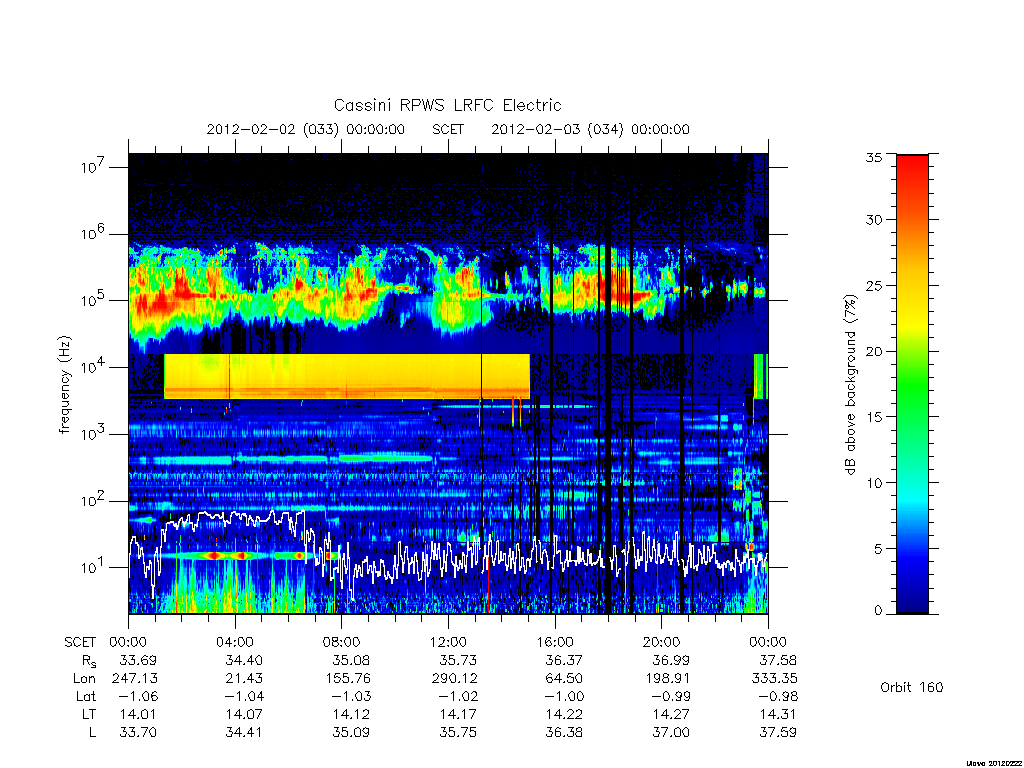Select the 'frequency (Hz)' y-axis title
Viewport: 1024px width, 768px height.
(x=64, y=385)
